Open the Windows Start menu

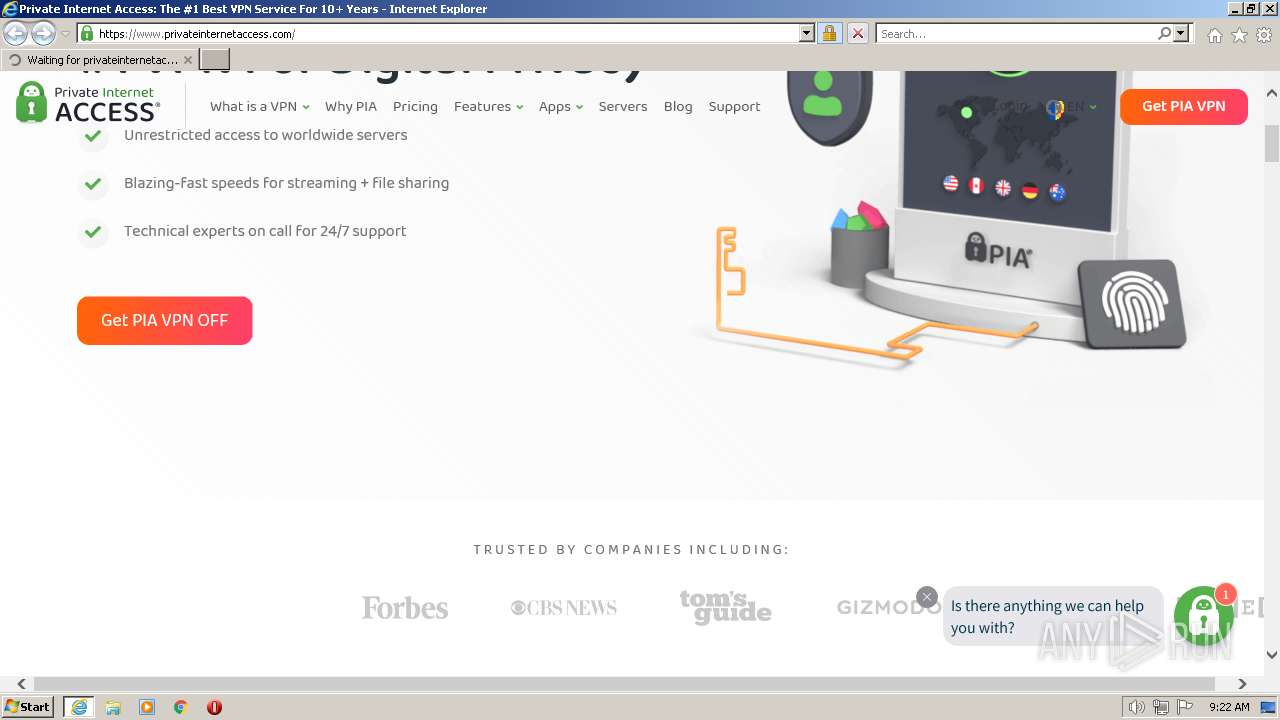[x=28, y=707]
